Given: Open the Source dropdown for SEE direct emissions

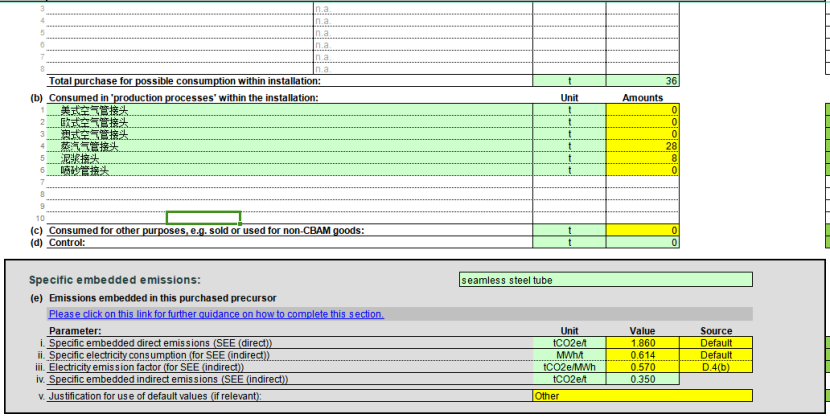Looking at the screenshot, I should [x=716, y=343].
